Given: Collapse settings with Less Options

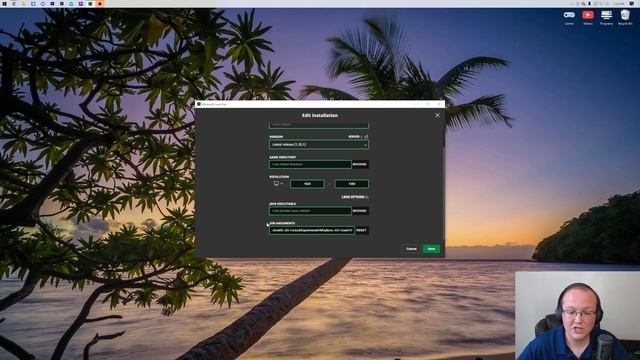Looking at the screenshot, I should point(355,197).
